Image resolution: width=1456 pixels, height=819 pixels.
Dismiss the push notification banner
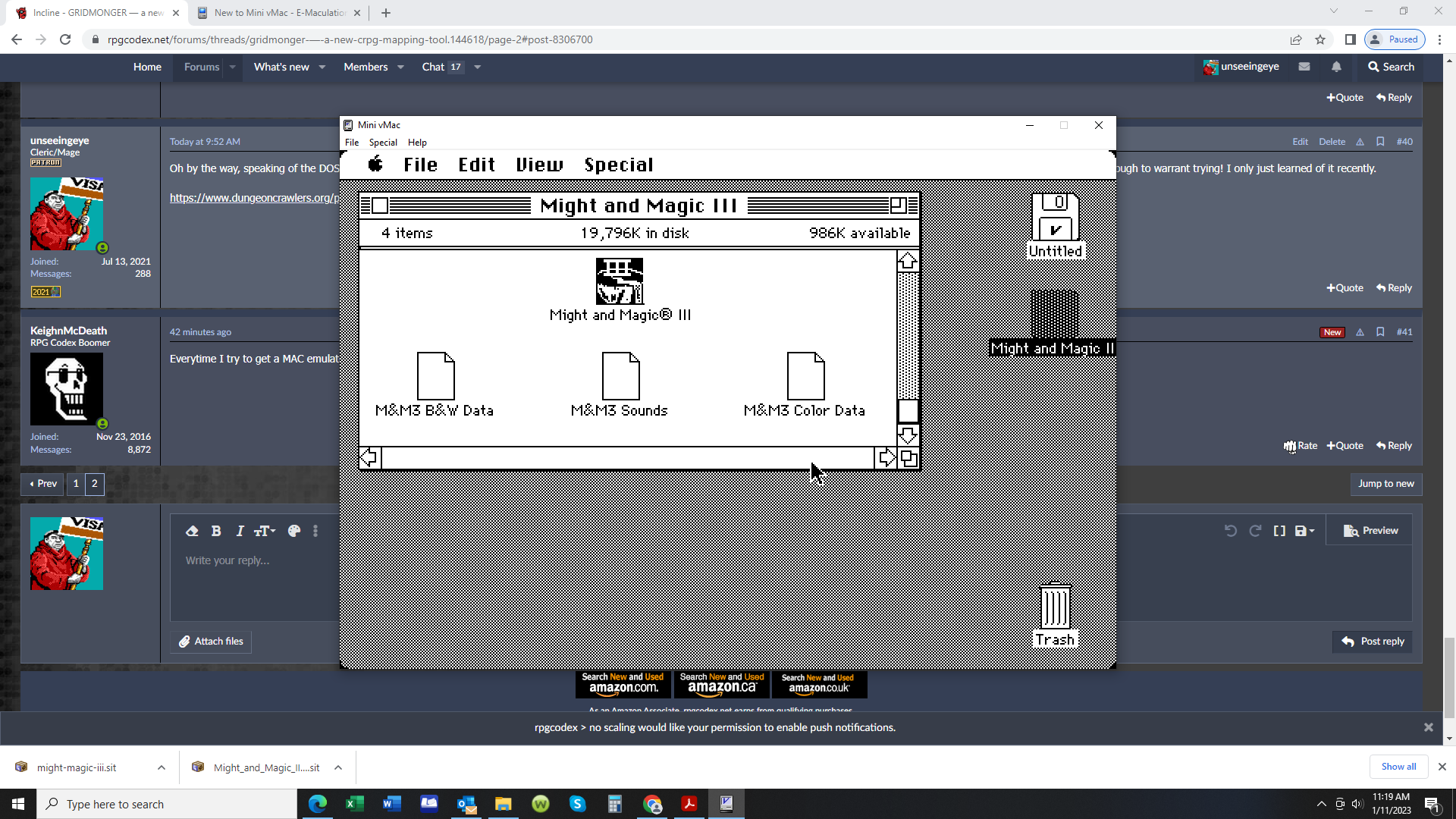click(x=1429, y=727)
